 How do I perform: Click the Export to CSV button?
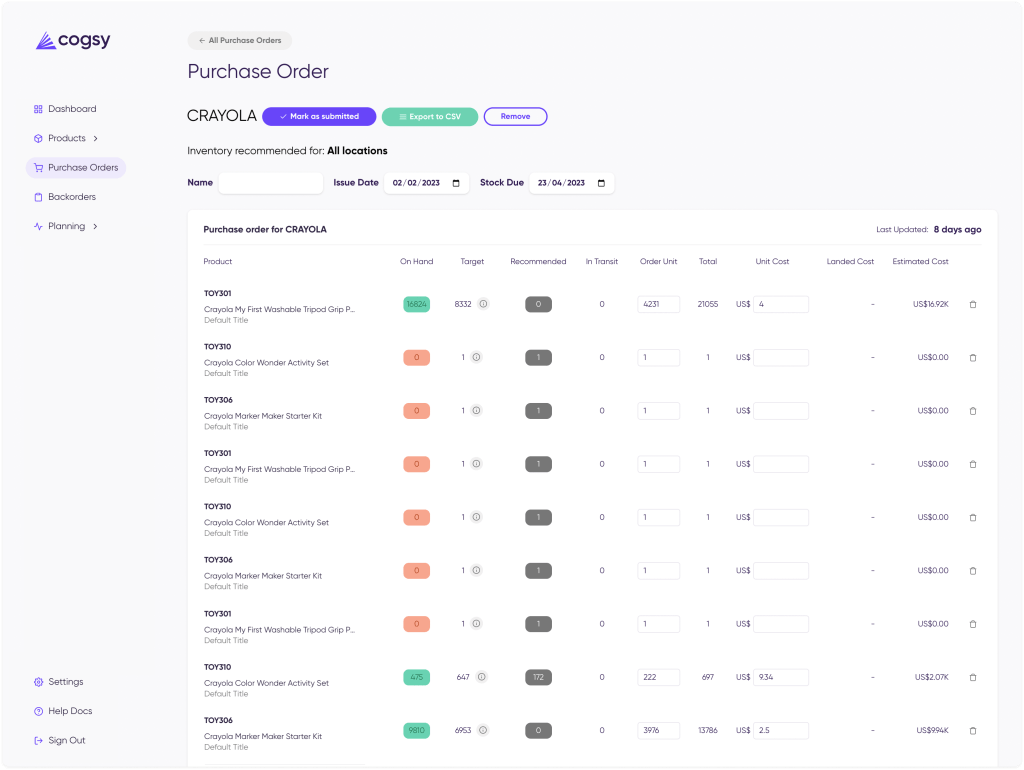429,116
